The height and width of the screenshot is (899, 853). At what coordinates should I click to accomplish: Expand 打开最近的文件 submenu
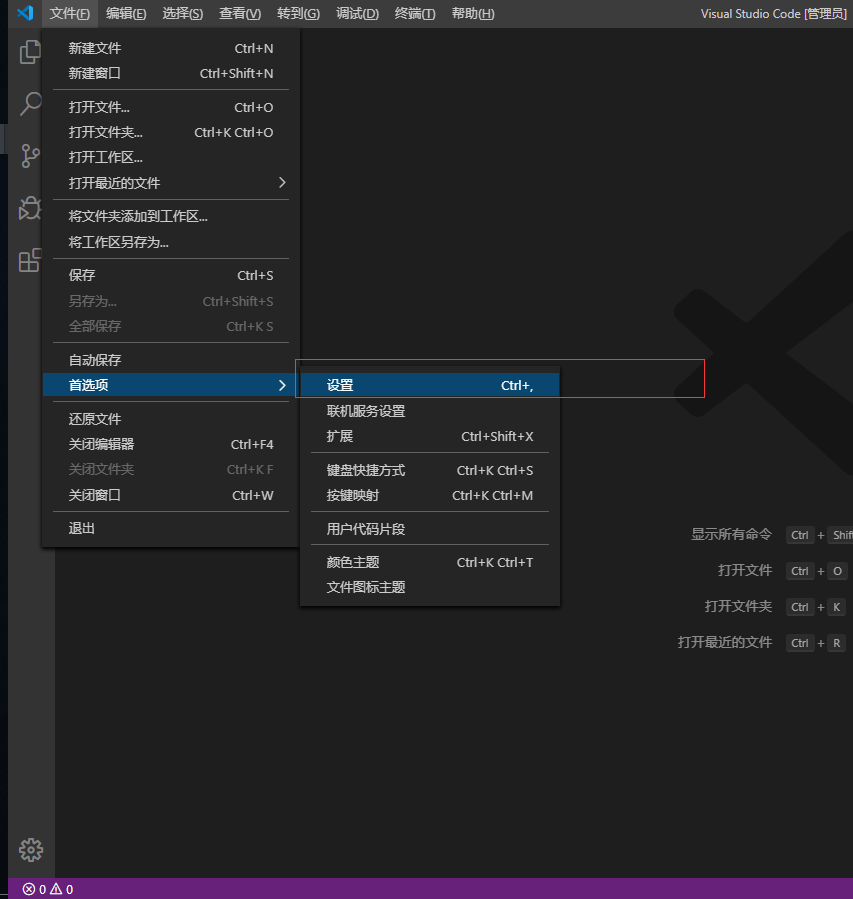[x=171, y=183]
